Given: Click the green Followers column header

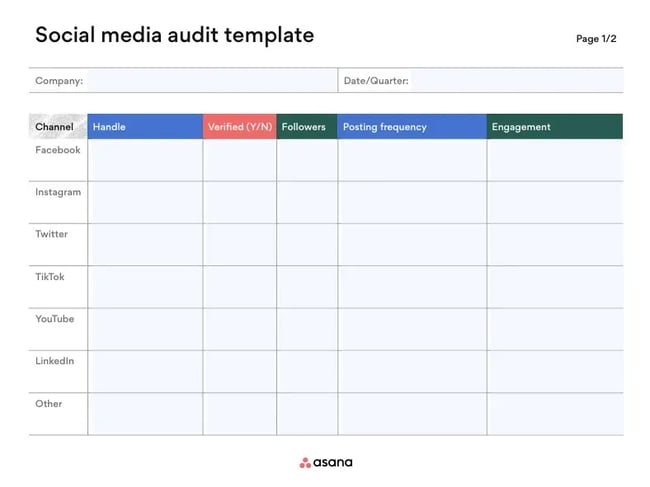Looking at the screenshot, I should pyautogui.click(x=306, y=127).
